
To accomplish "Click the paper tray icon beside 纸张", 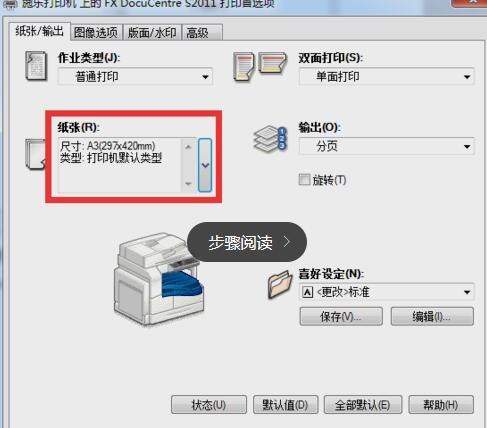I will (35, 154).
